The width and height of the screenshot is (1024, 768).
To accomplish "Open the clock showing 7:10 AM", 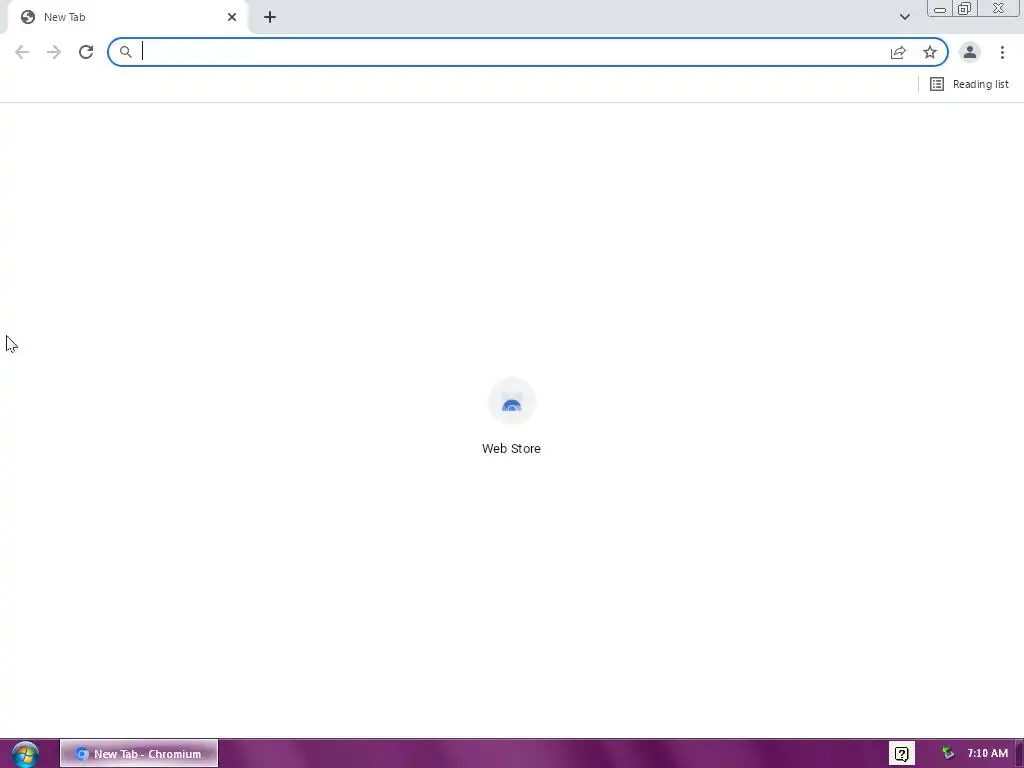I will [987, 754].
